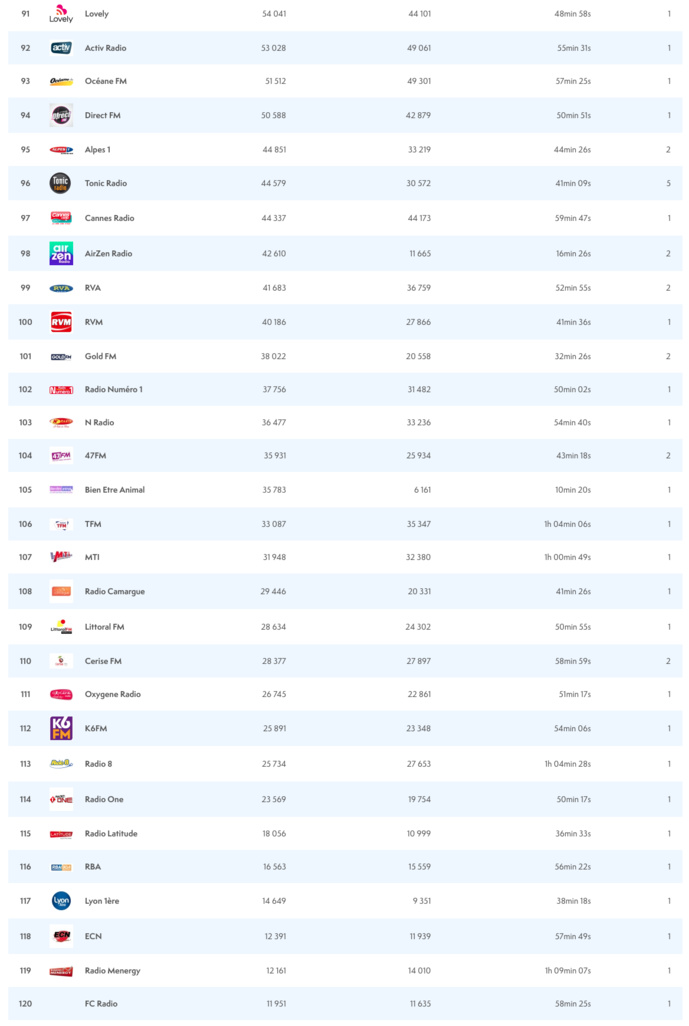This screenshot has width=689, height=1026.
Task: Select rank 100 row number
Action: click(x=26, y=322)
